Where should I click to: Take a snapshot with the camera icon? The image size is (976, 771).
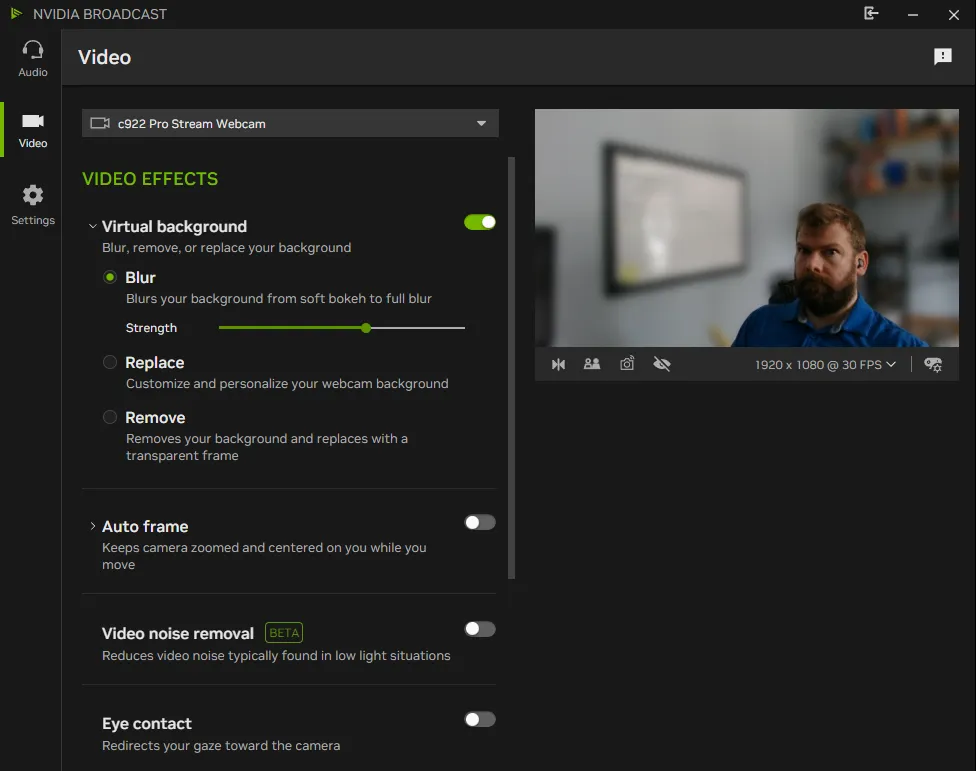click(x=627, y=365)
